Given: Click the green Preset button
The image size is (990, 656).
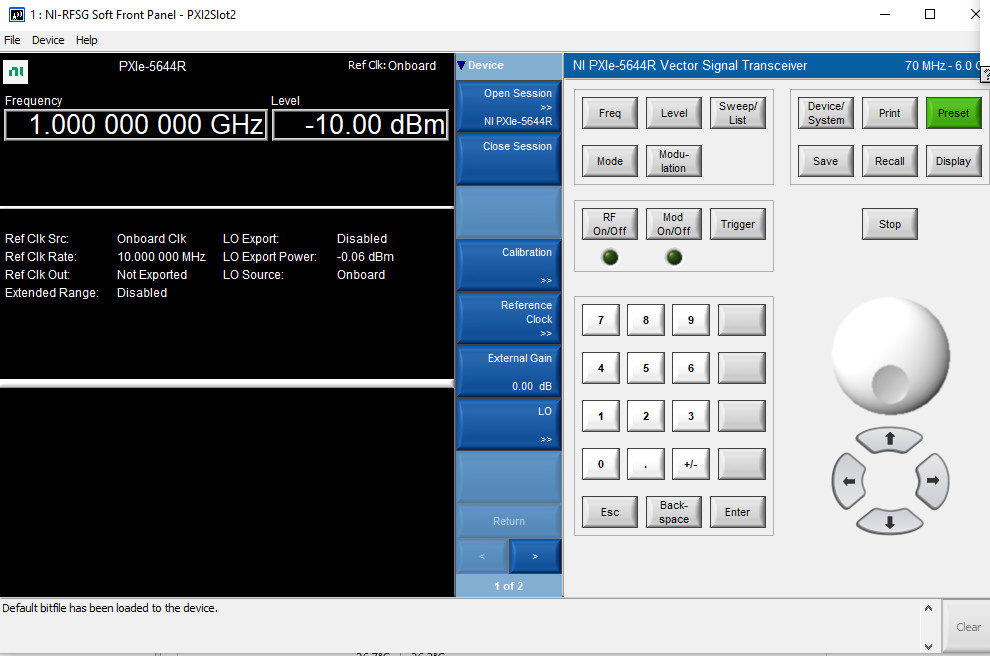Looking at the screenshot, I should pos(953,113).
